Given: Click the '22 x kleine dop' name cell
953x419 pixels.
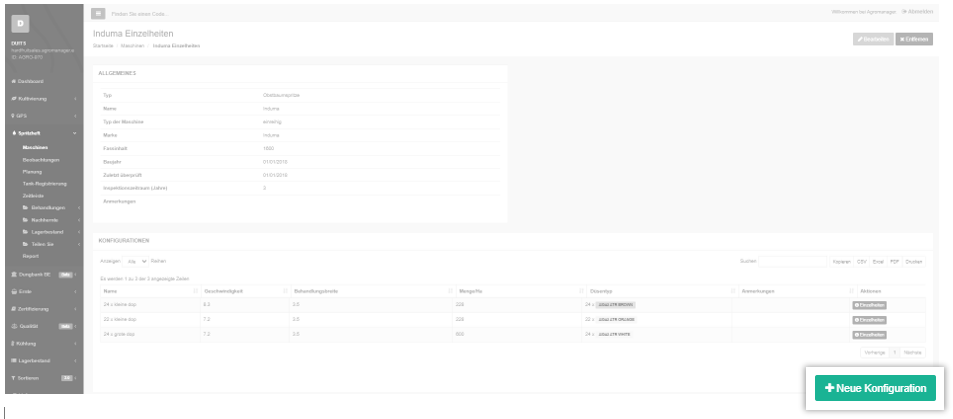Looking at the screenshot, I should tap(150, 320).
